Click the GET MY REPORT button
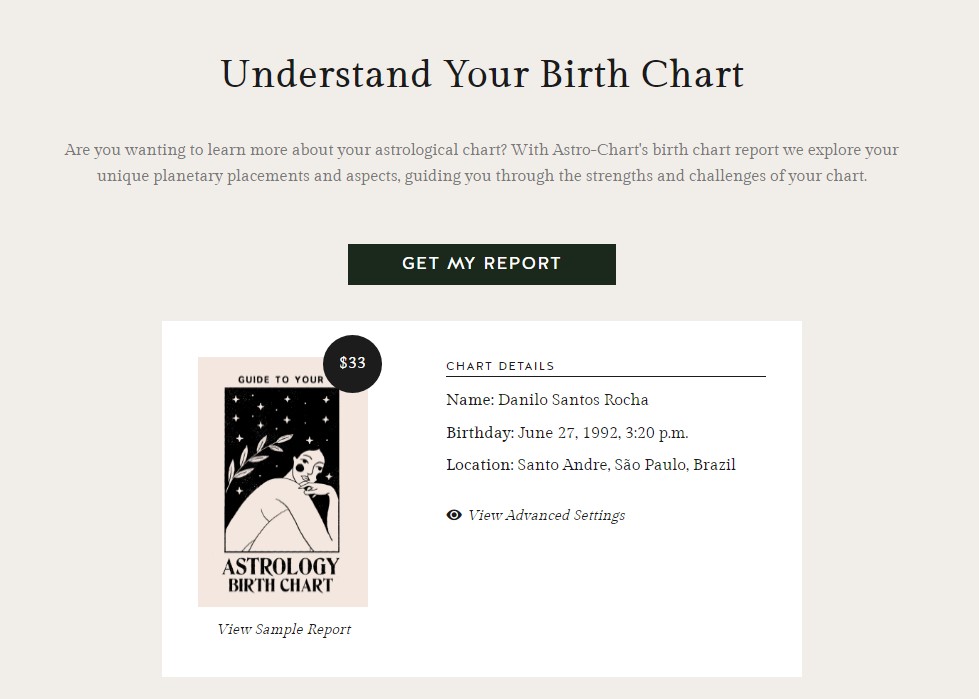 tap(481, 264)
